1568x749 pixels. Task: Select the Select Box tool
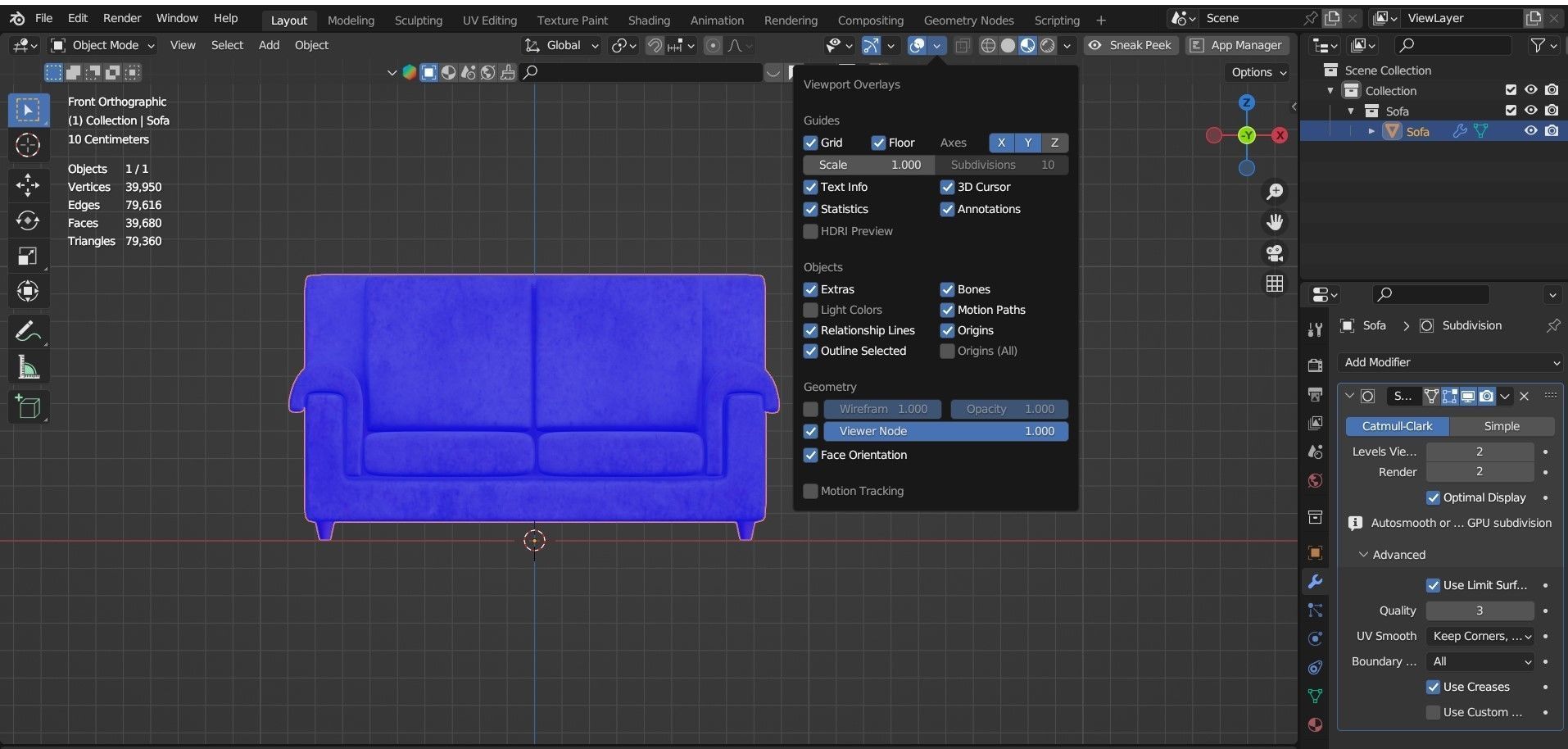coord(28,110)
